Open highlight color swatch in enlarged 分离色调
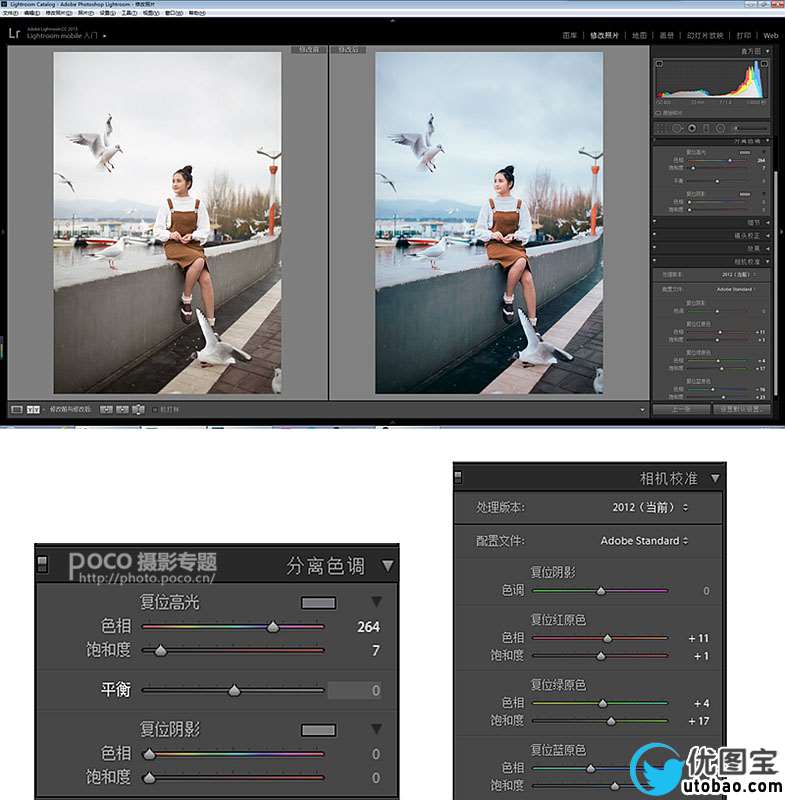The image size is (785, 800). (x=318, y=603)
